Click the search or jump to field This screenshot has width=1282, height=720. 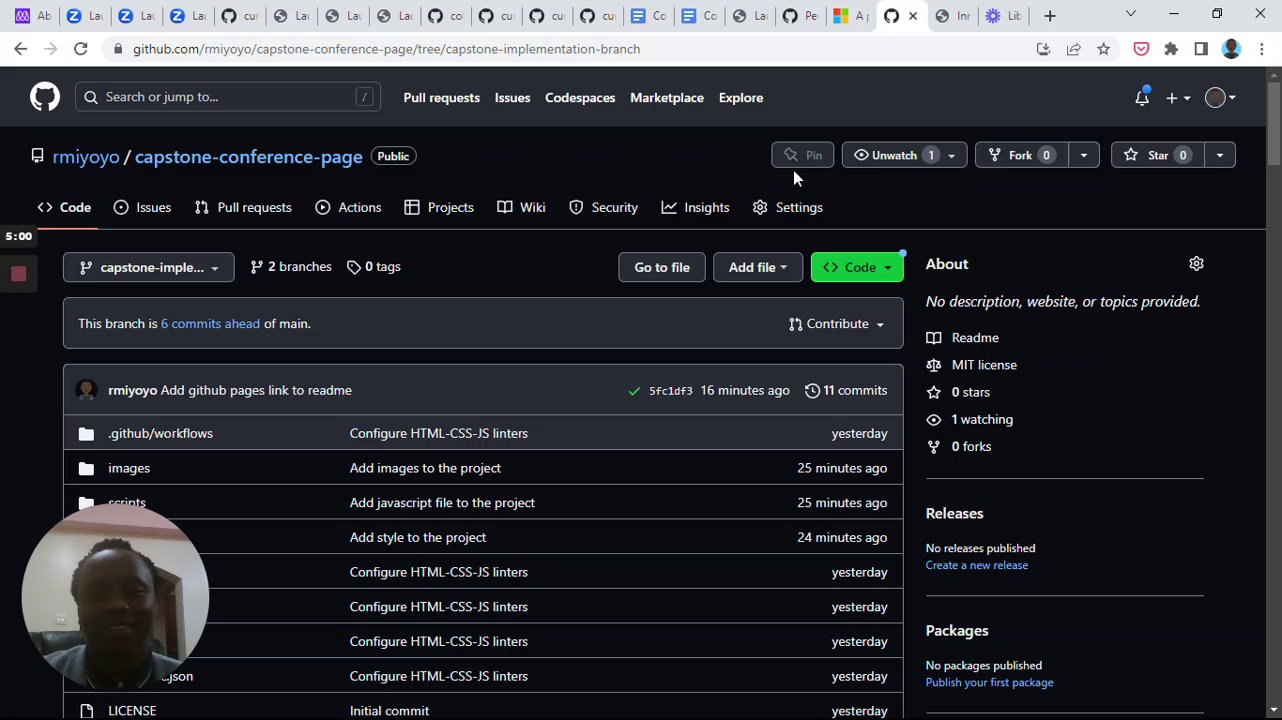click(228, 97)
